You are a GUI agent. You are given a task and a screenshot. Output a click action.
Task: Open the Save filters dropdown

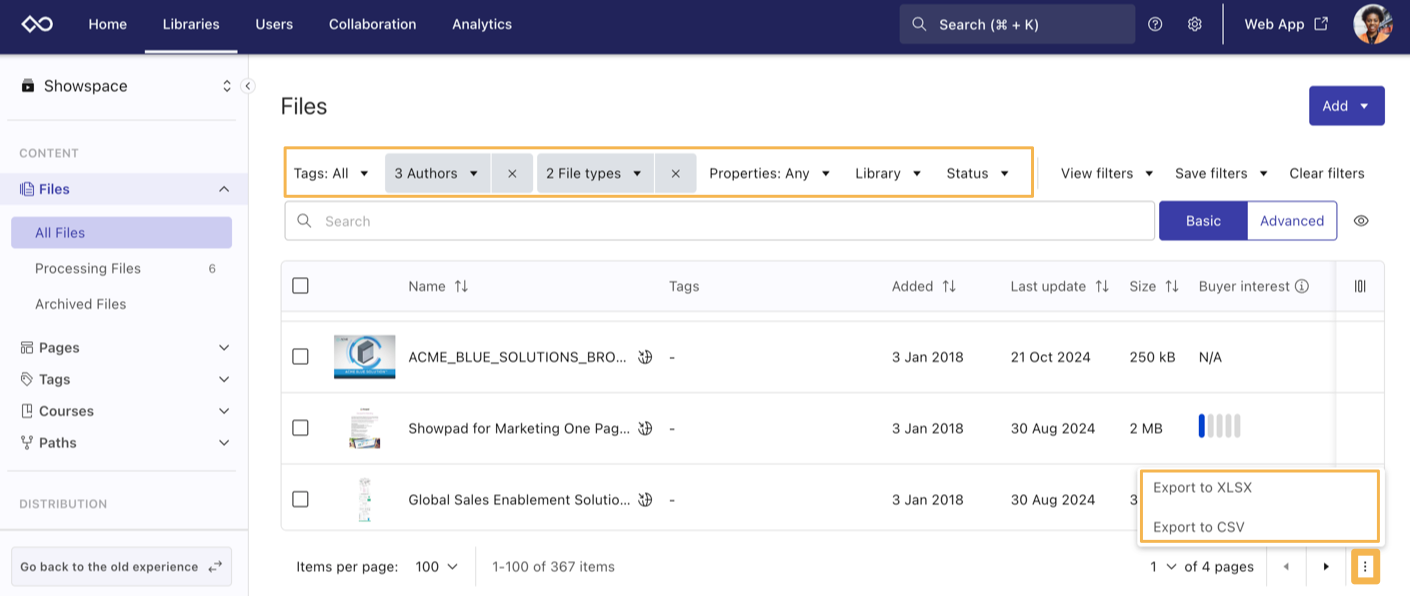tap(1221, 173)
